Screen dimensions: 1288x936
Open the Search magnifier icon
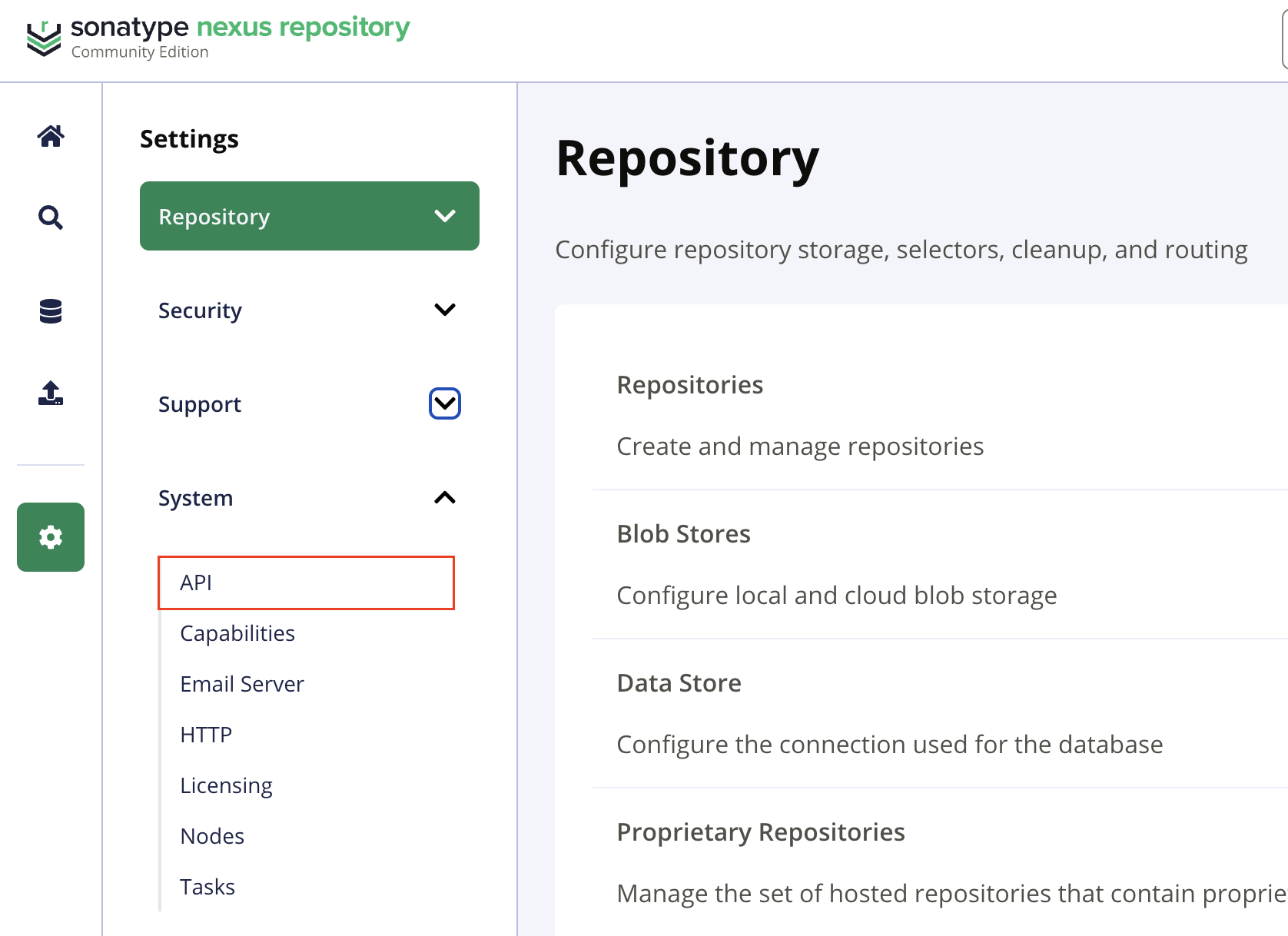51,217
